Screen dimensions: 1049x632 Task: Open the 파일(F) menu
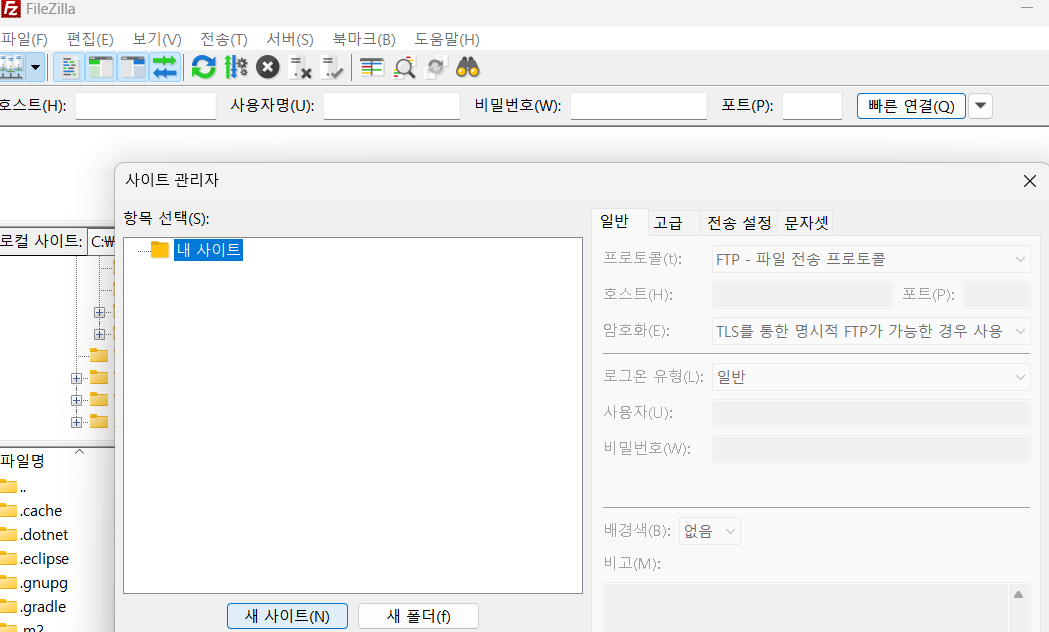coord(24,39)
